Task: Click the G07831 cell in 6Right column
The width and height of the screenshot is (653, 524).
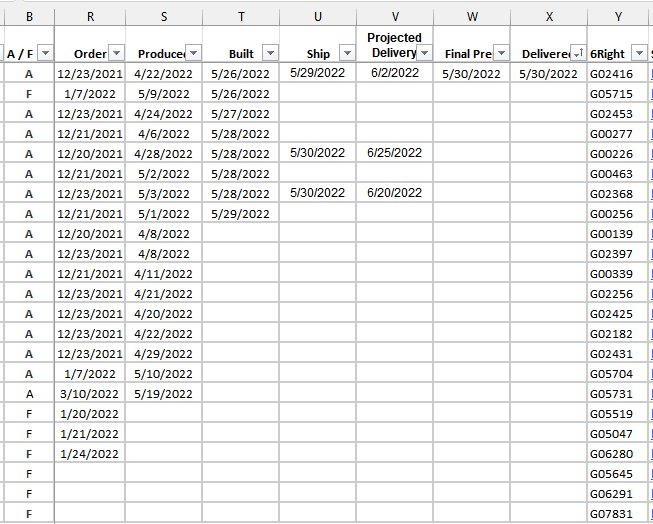Action: [611, 514]
